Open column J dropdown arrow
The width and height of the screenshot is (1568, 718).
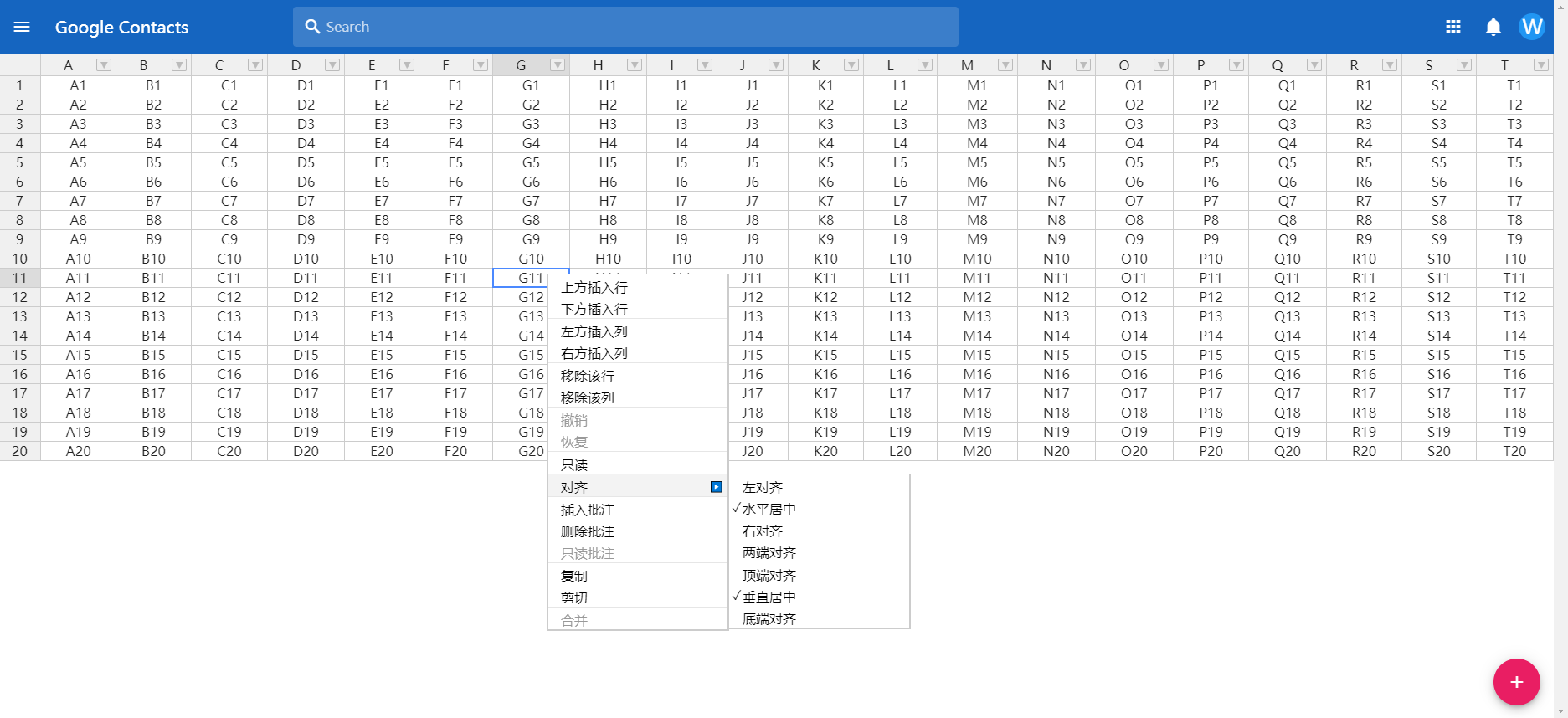point(776,65)
